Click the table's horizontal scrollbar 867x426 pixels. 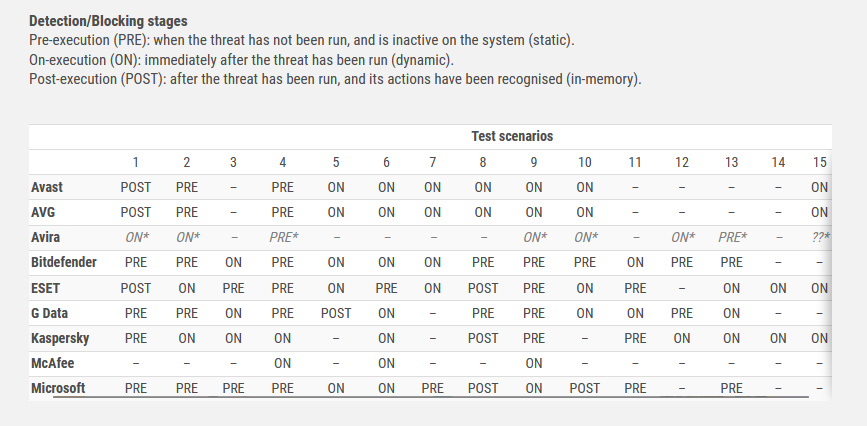(430, 397)
